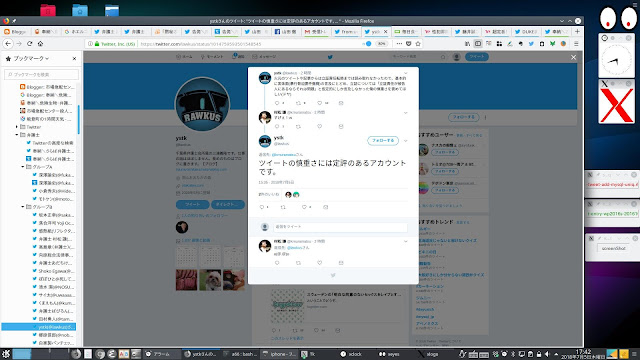Screen dimensions: 640x360
Task: Reload the page with the refresh icon
Action: 29,44
